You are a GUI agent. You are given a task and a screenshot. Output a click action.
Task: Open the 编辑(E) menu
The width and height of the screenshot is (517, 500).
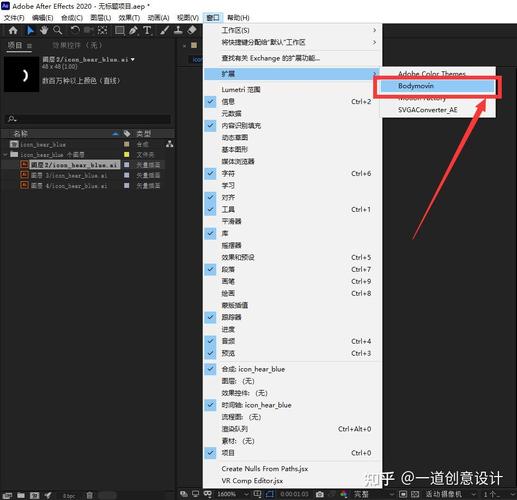(42, 18)
